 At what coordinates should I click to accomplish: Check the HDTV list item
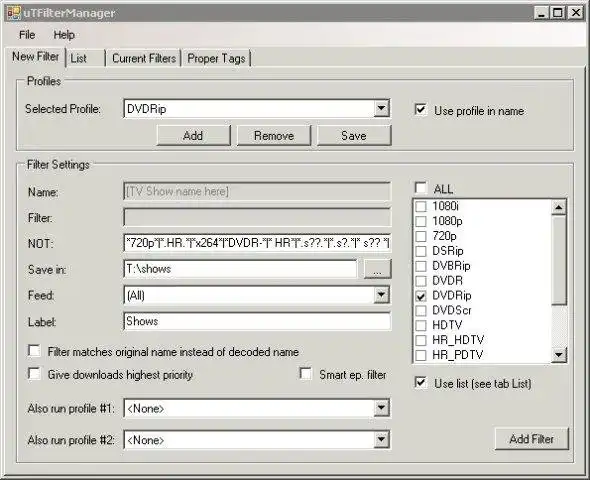click(x=421, y=325)
